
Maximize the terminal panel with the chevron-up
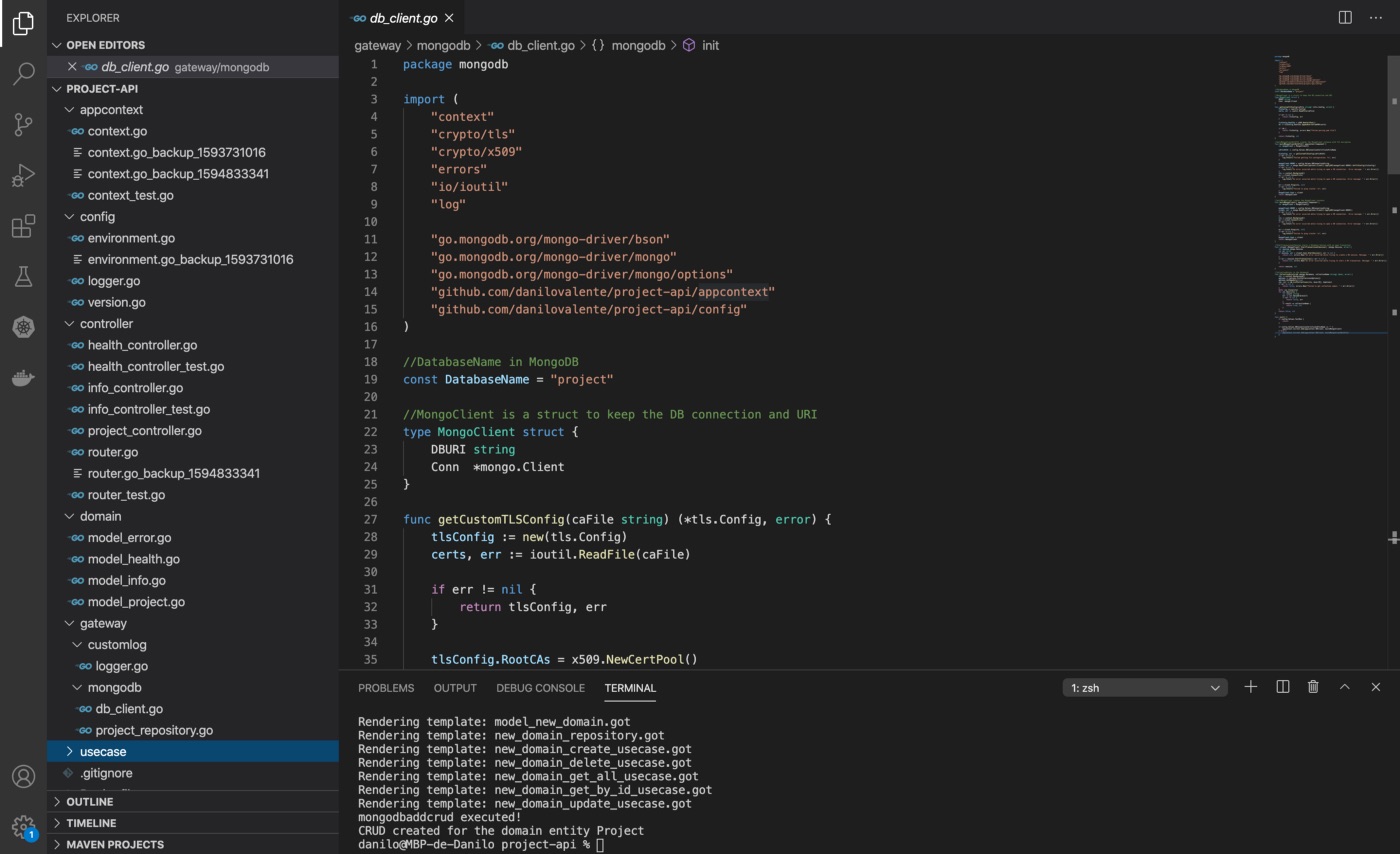tap(1344, 687)
